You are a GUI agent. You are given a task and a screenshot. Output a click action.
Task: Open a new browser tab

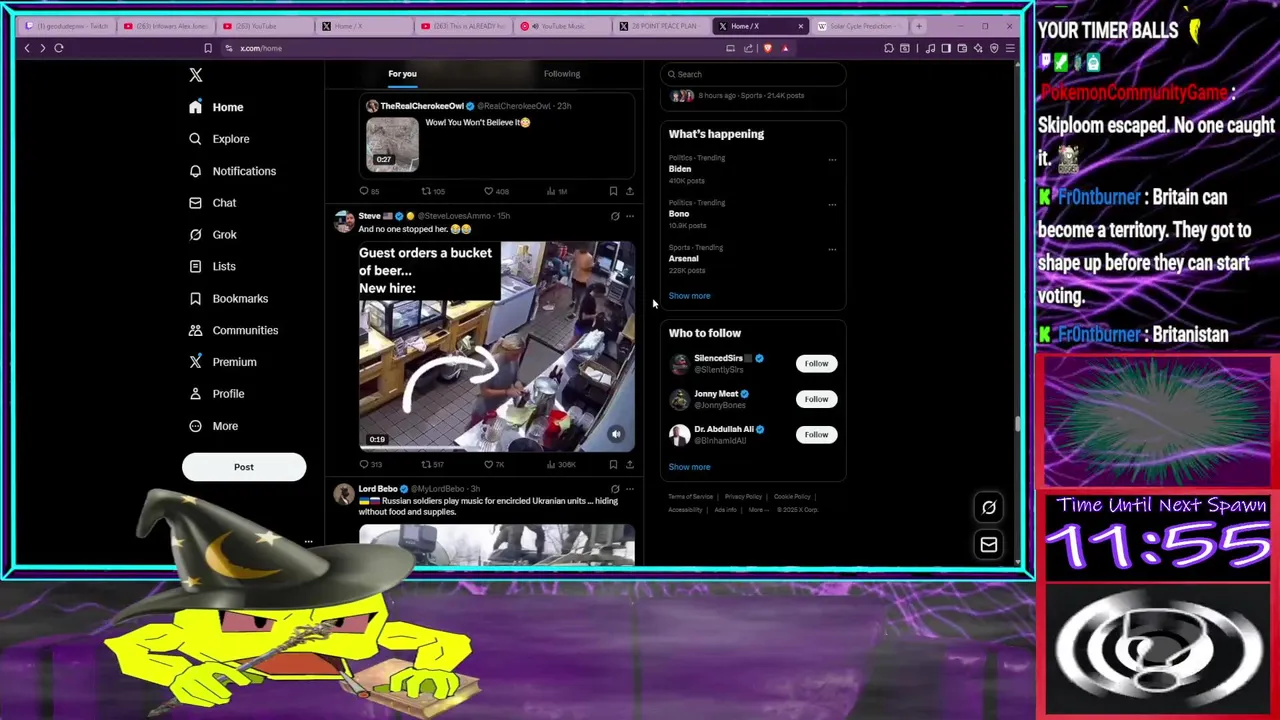[x=919, y=26]
